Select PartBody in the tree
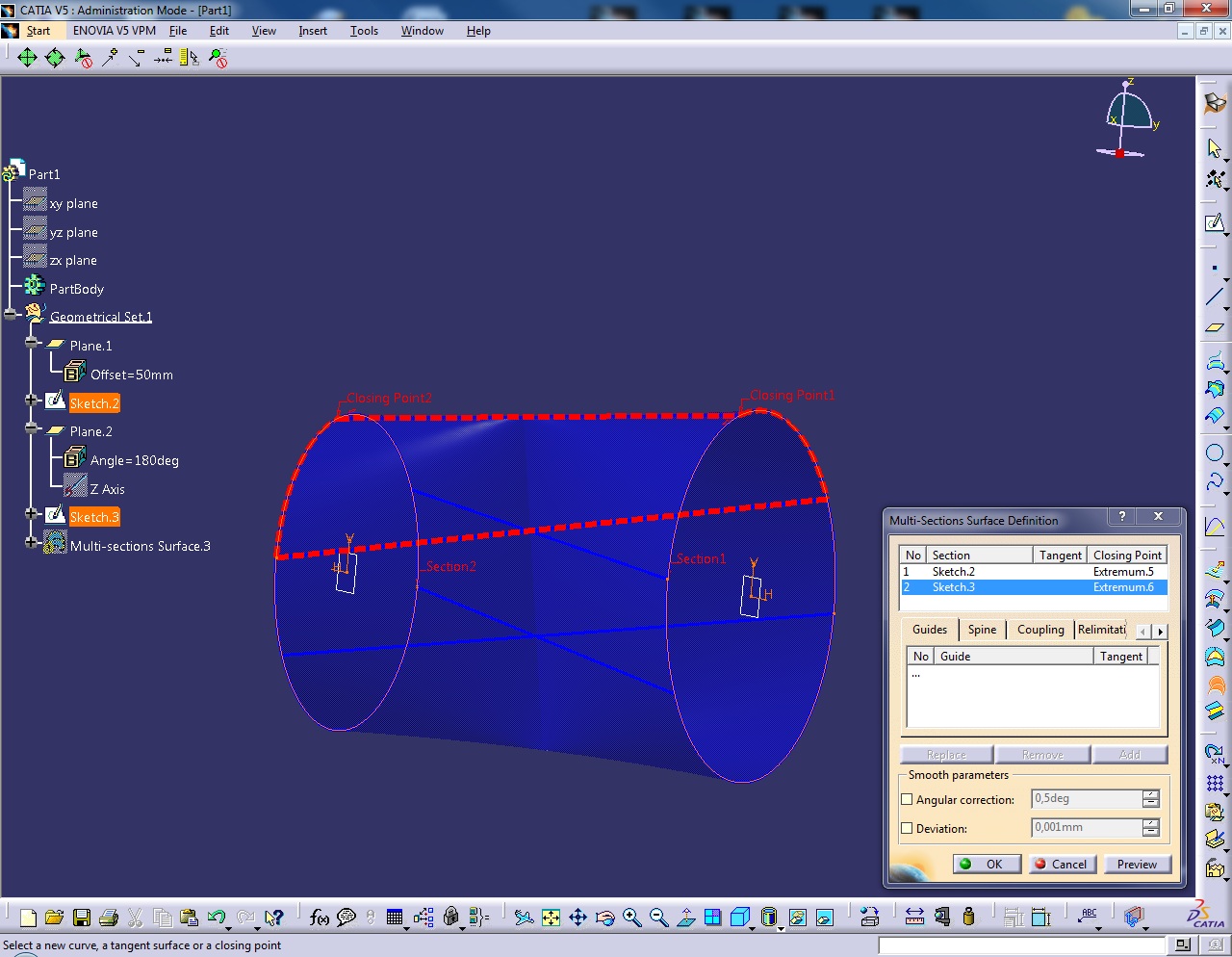 point(76,289)
